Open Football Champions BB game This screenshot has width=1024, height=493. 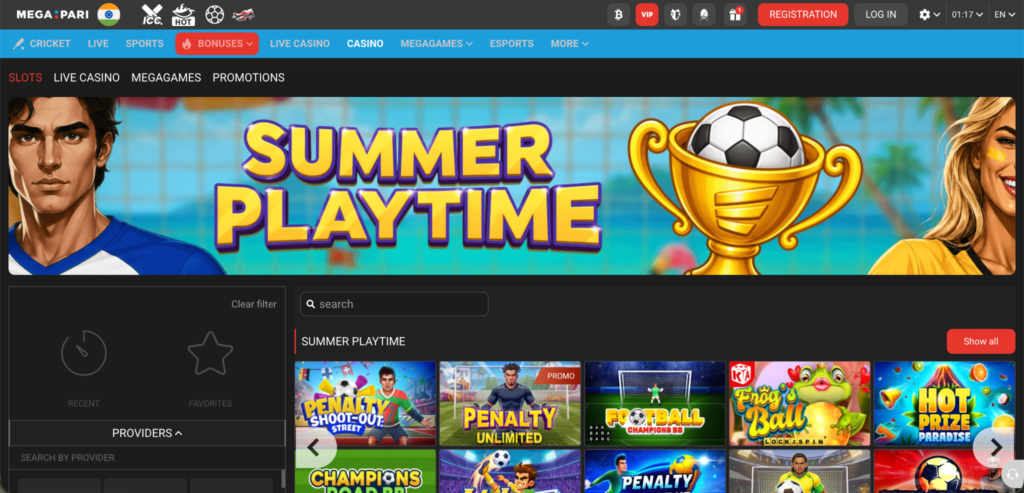[x=655, y=404]
